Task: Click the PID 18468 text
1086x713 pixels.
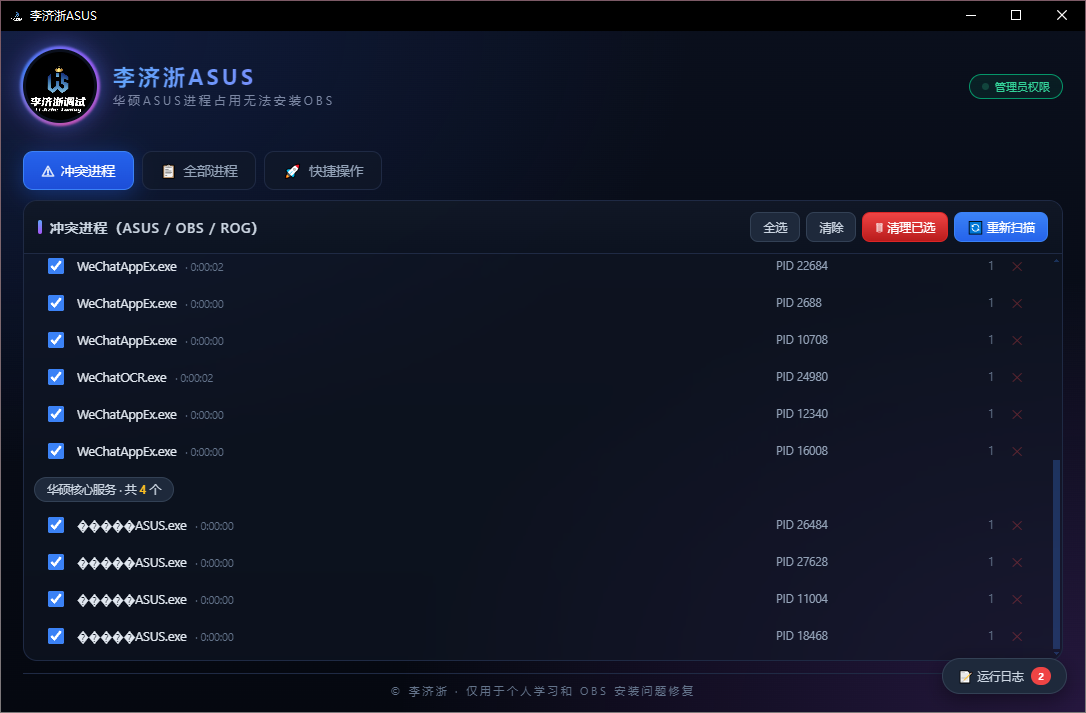Action: tap(802, 636)
